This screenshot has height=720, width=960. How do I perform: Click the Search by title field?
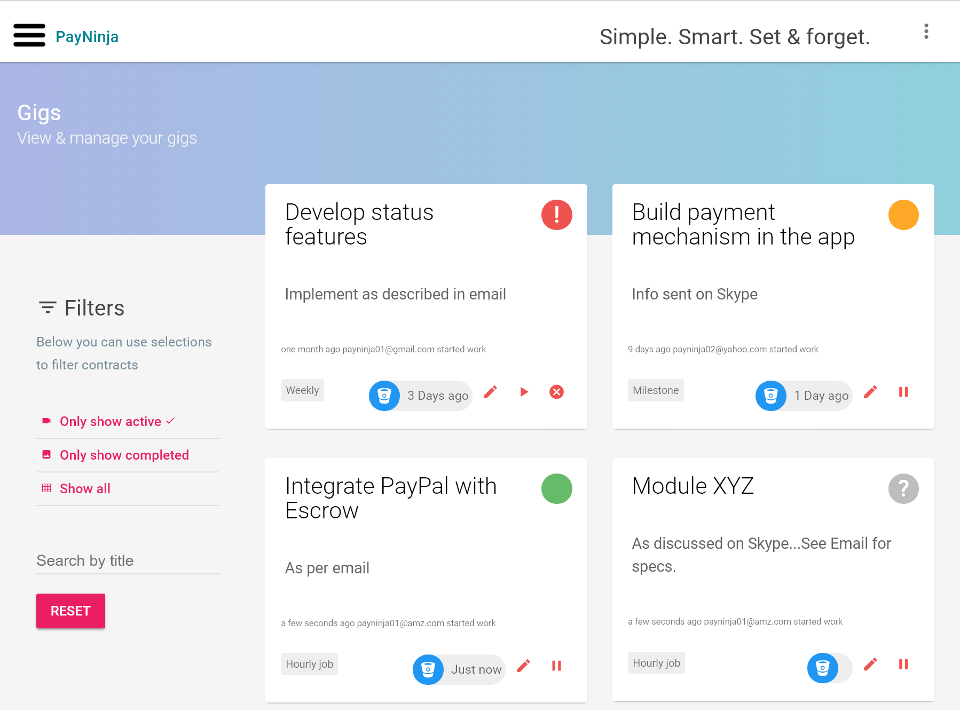click(127, 561)
